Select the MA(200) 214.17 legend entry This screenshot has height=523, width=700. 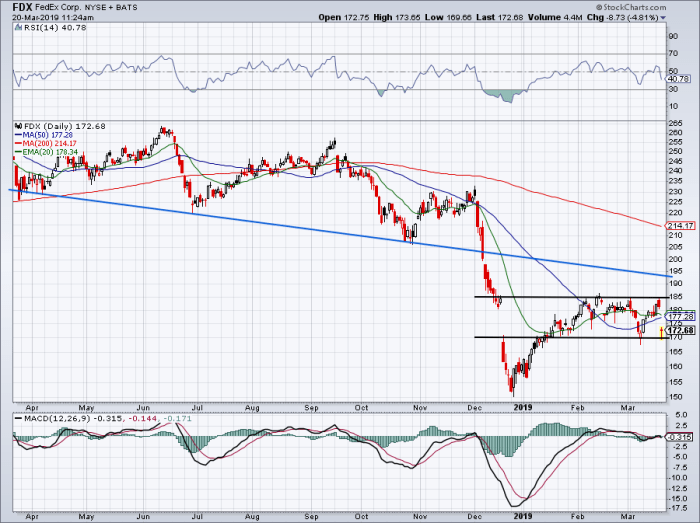pos(46,143)
